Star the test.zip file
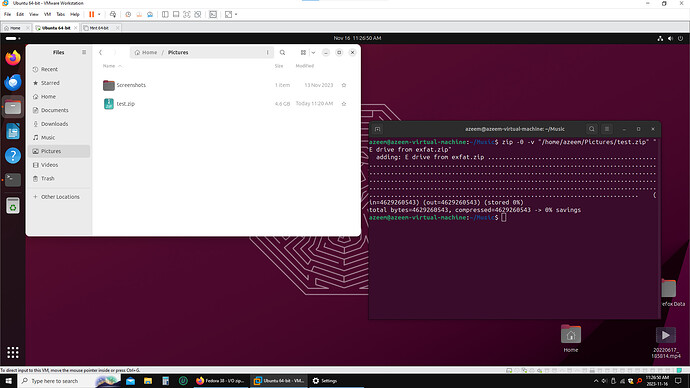 tap(344, 104)
